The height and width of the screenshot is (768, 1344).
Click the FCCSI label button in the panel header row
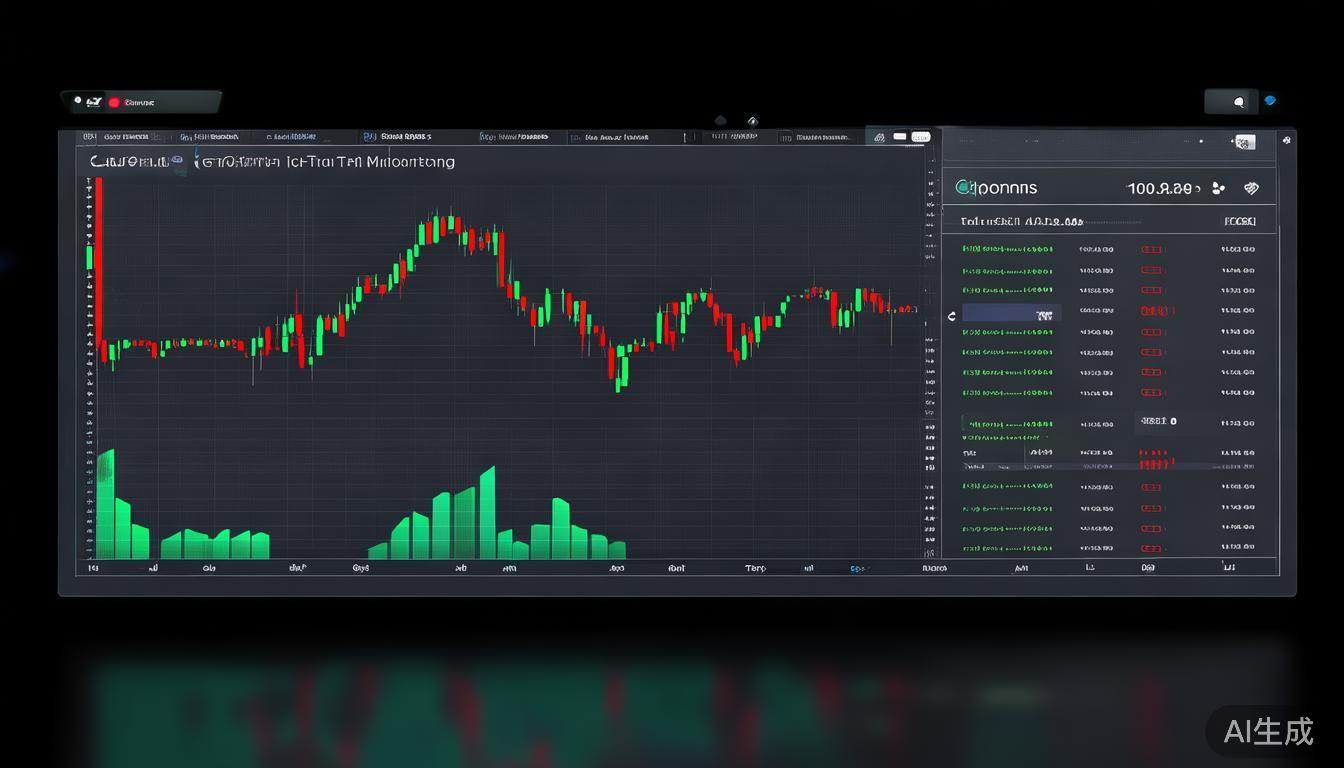1239,221
